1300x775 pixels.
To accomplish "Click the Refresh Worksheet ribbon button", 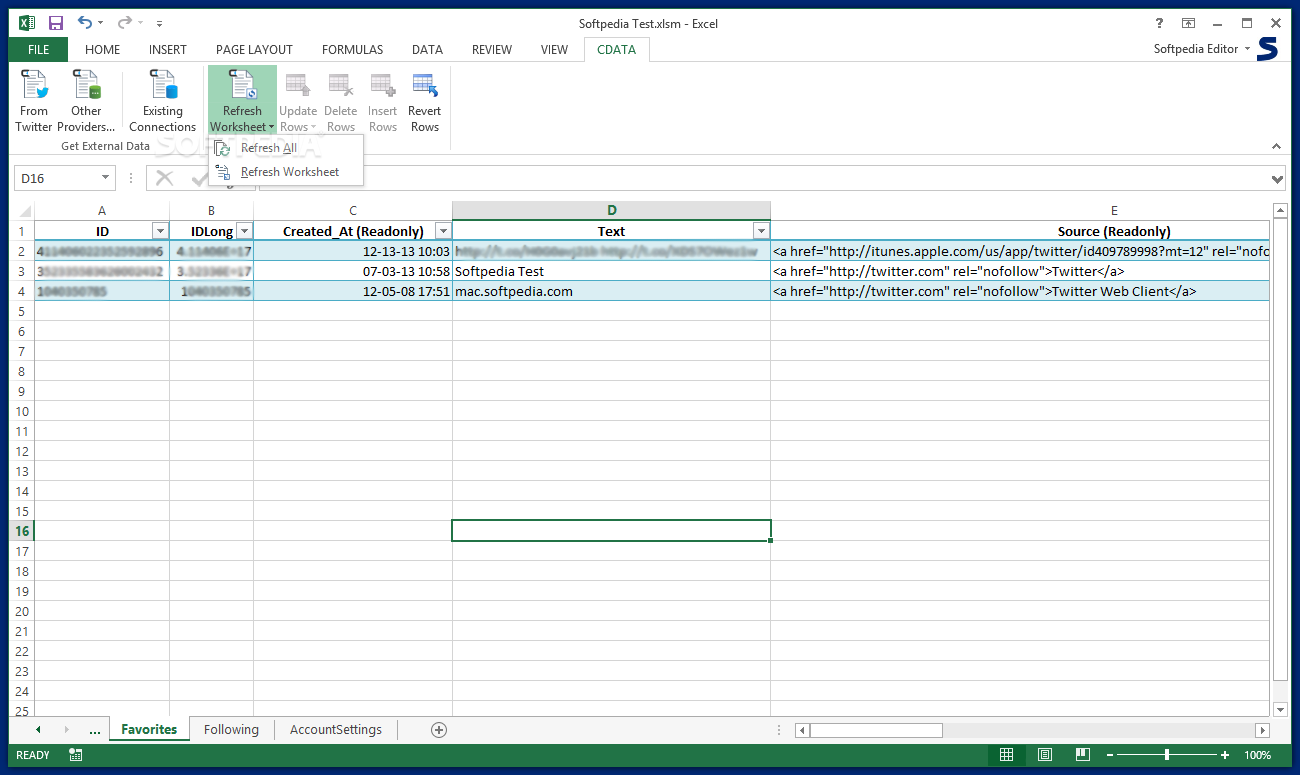I will 242,101.
